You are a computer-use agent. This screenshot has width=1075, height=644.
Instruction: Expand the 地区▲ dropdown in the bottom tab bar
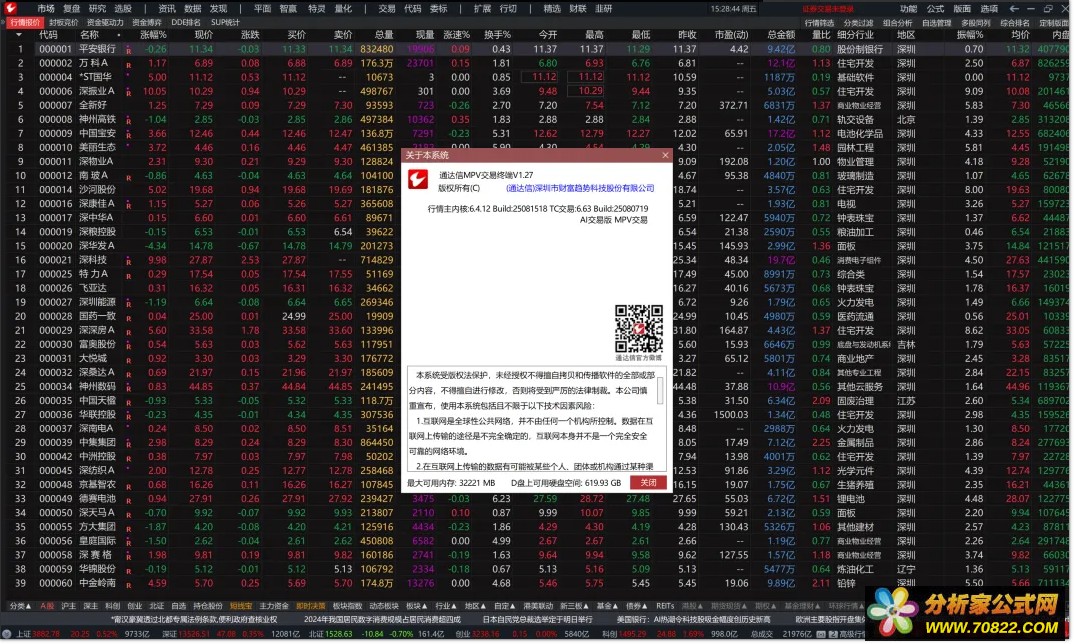tap(474, 606)
